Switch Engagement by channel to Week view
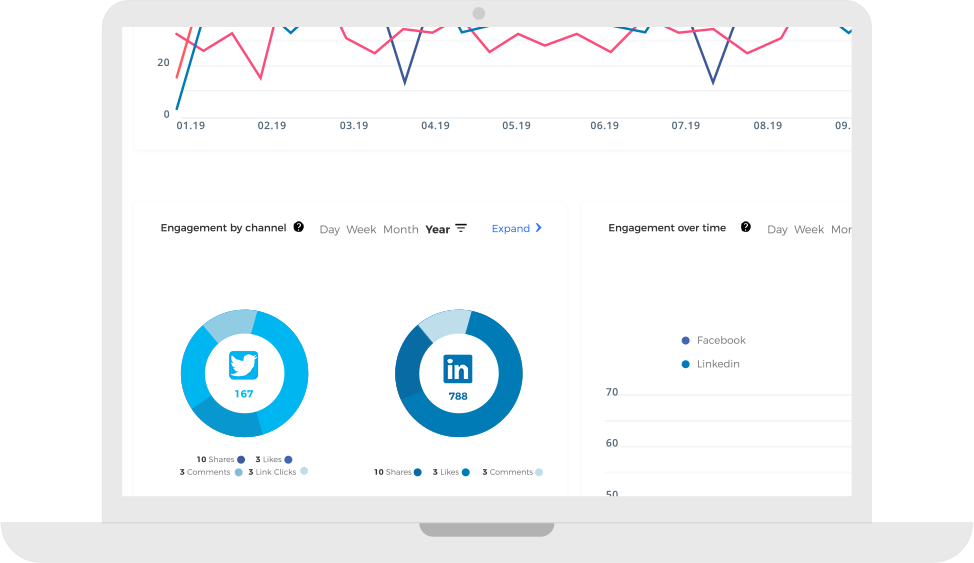Screen dimensions: 974x563 coord(361,229)
